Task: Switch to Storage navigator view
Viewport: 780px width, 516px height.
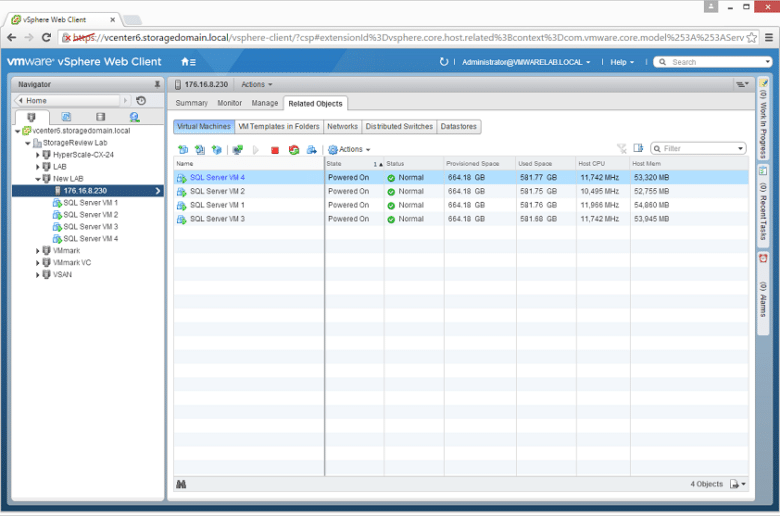Action: (100, 117)
